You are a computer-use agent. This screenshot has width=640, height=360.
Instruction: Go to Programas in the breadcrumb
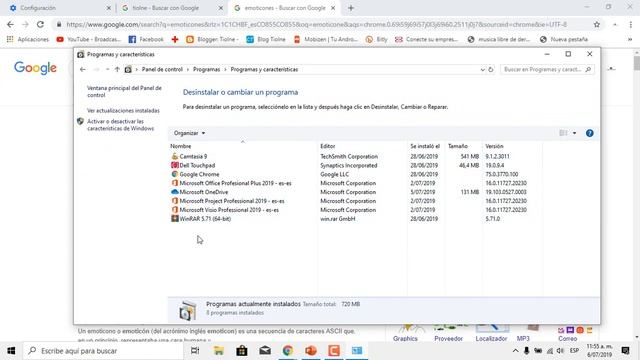(207, 69)
